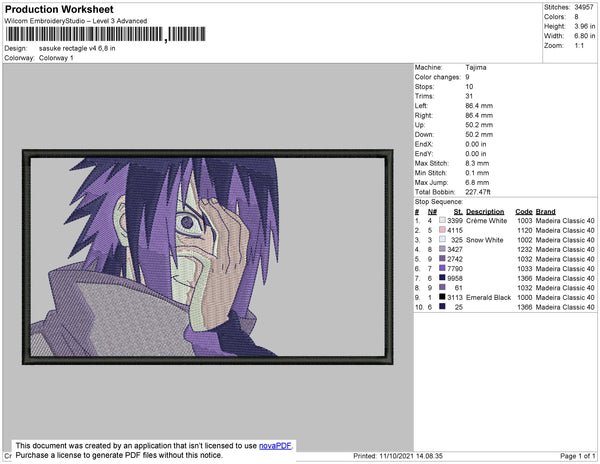Select the swatch in stop 10 with 25 stitches
Viewport: 600px width, 464px height.
(x=442, y=306)
